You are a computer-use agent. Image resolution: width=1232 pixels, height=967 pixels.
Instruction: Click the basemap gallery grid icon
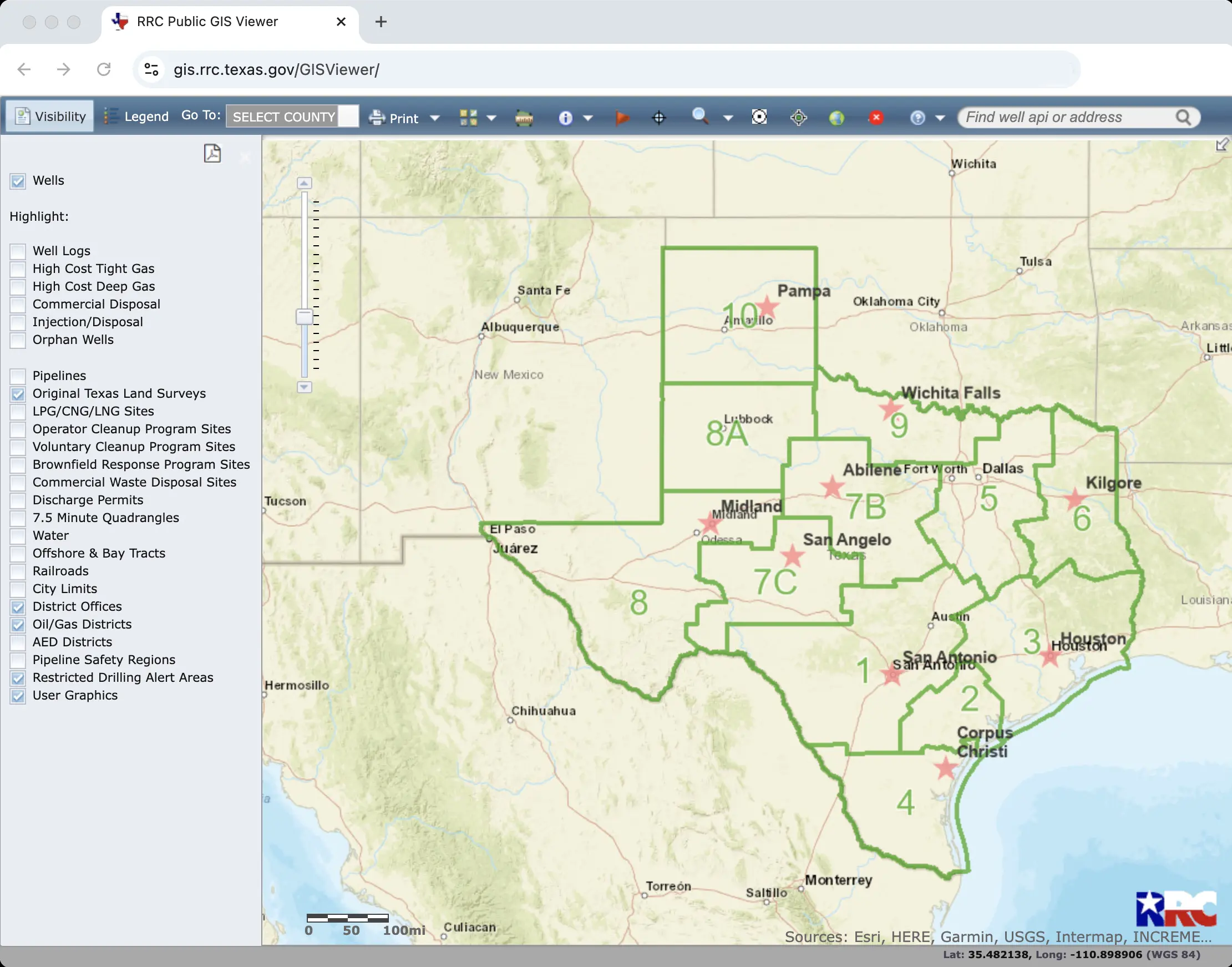point(469,118)
